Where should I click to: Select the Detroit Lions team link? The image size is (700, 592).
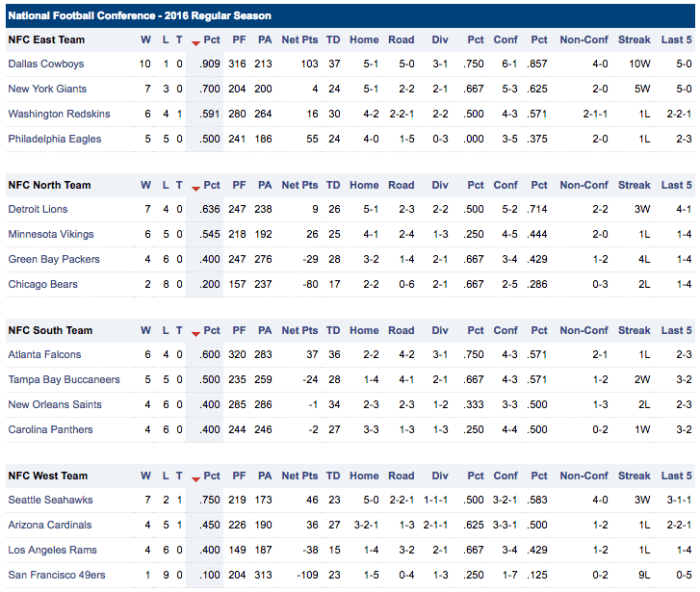38,209
